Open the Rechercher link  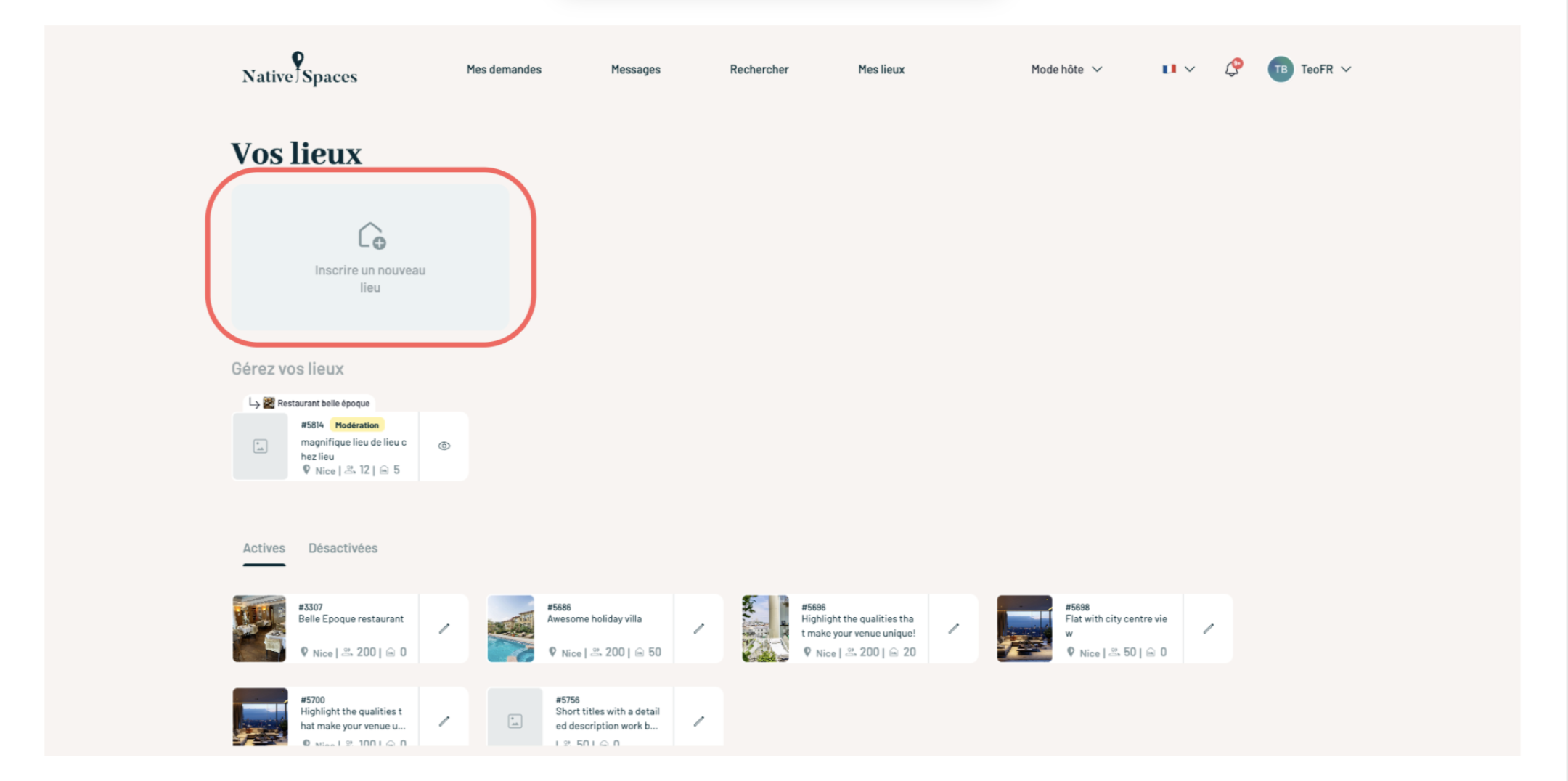759,70
